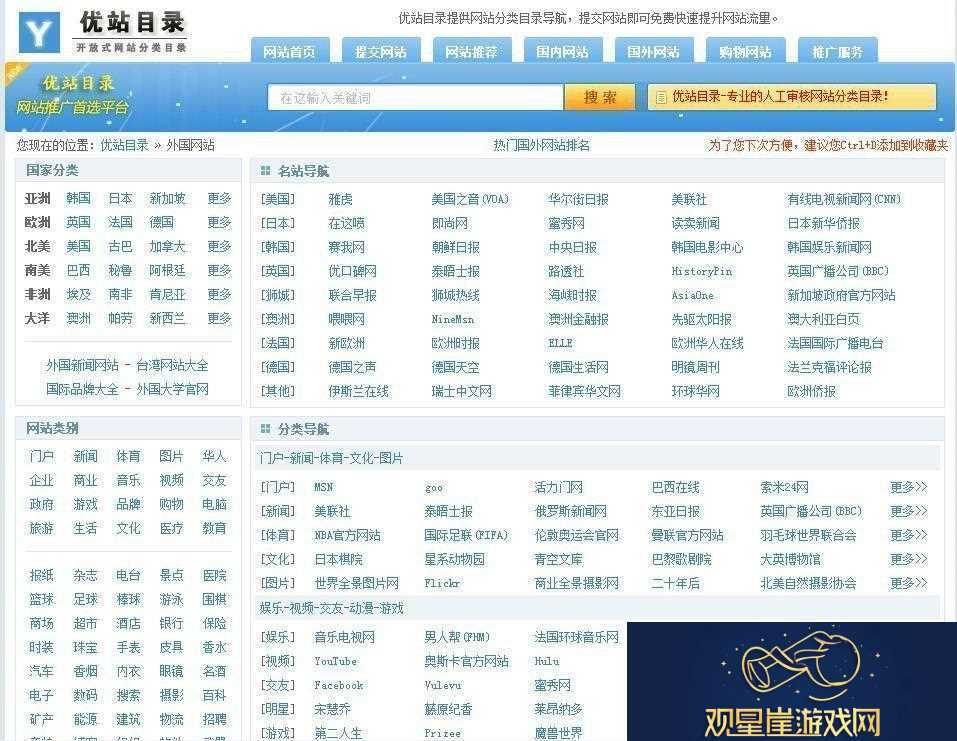Click the [美国] label in 名站导航
The image size is (957, 741).
pos(278,200)
